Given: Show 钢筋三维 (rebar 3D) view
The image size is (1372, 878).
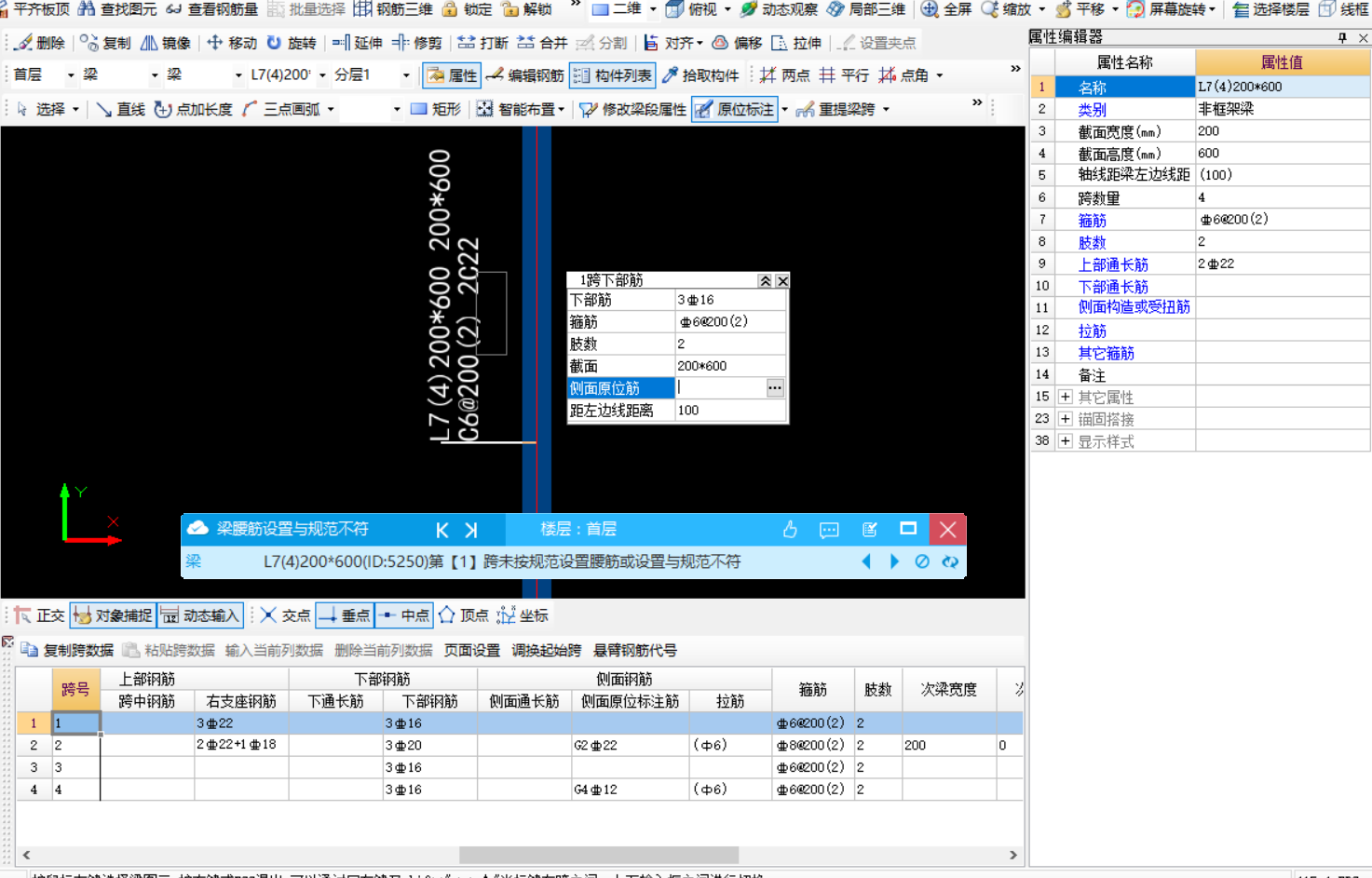Looking at the screenshot, I should click(x=393, y=9).
